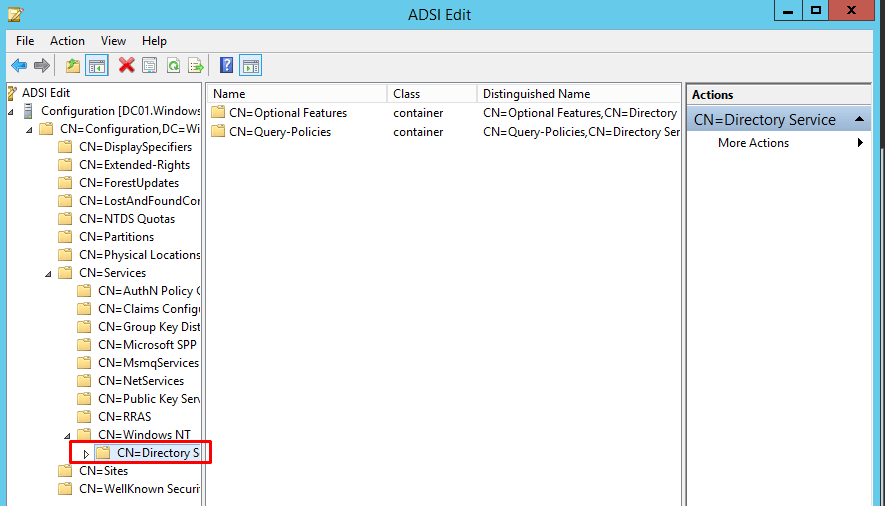Click Class 'container' of Optional Features row
Screen dimensions: 885x506
coord(418,113)
